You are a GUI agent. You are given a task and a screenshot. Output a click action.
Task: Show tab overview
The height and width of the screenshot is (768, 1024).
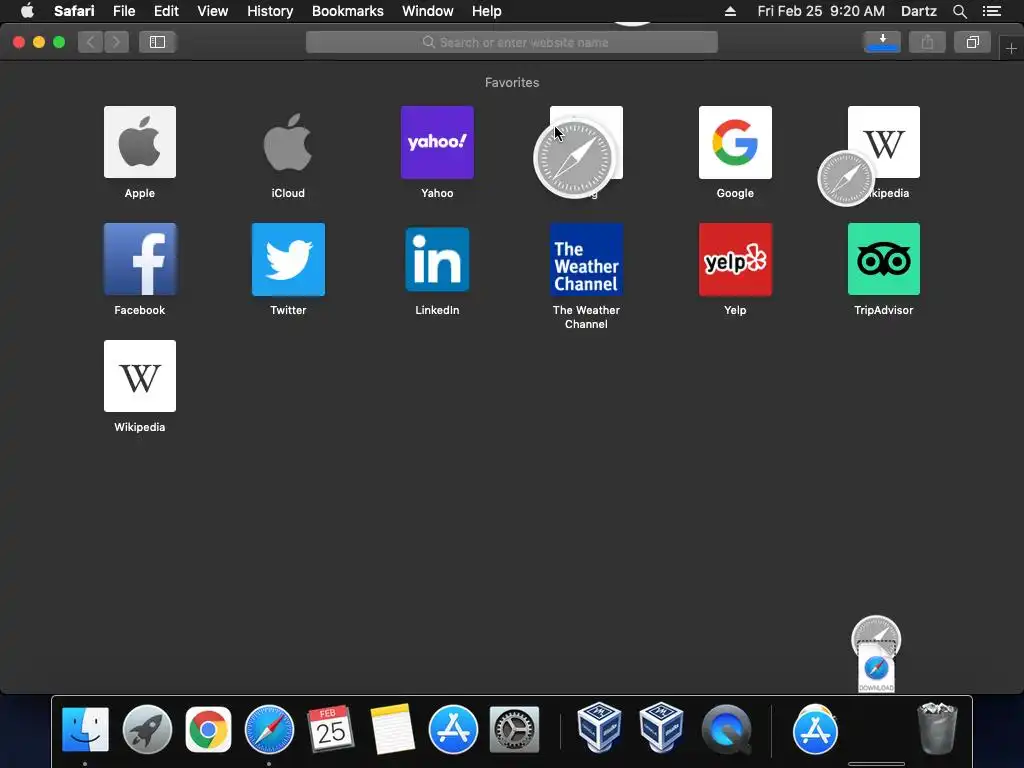coord(972,42)
